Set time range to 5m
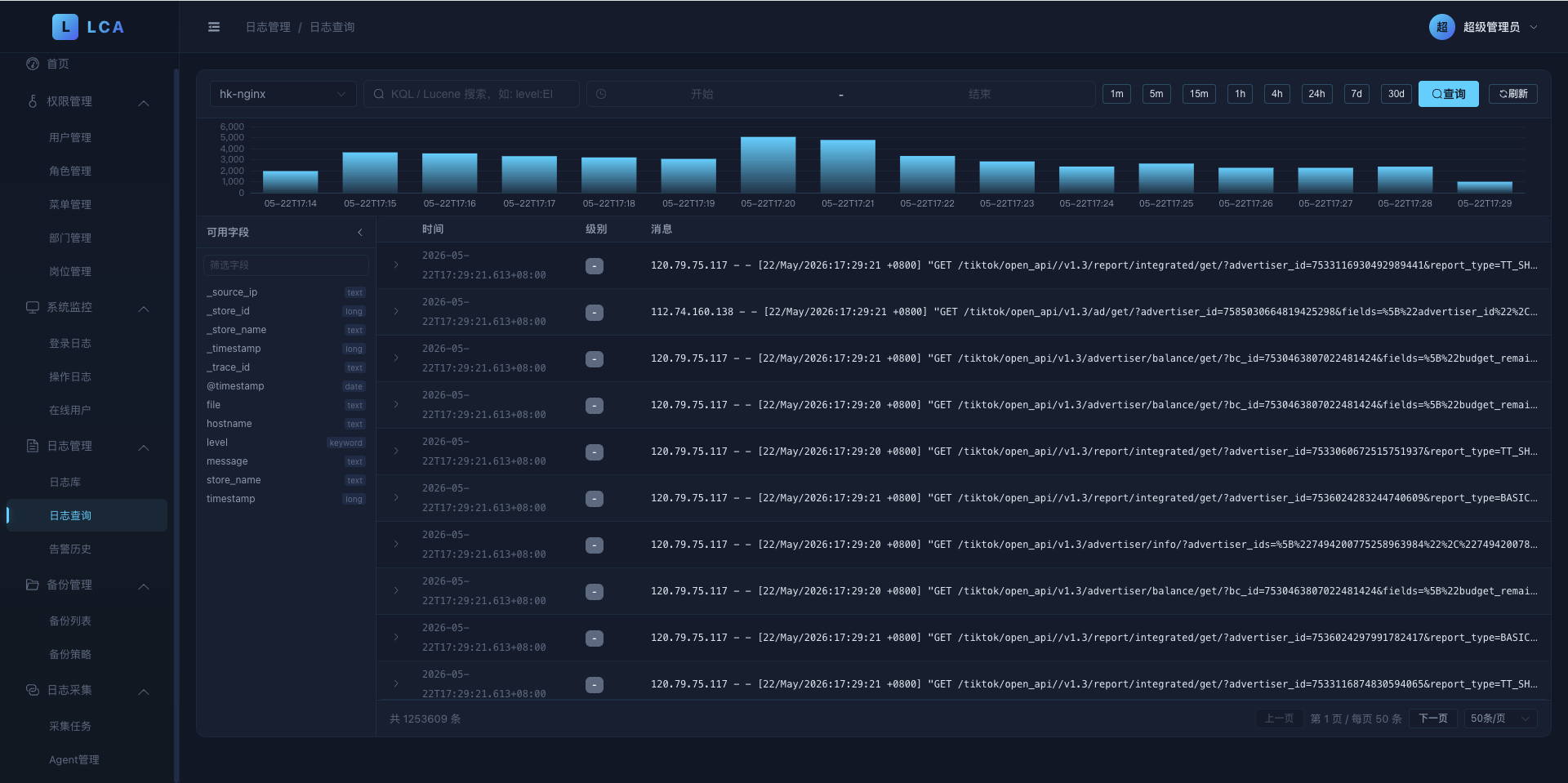This screenshot has width=1568, height=783. (x=1156, y=94)
